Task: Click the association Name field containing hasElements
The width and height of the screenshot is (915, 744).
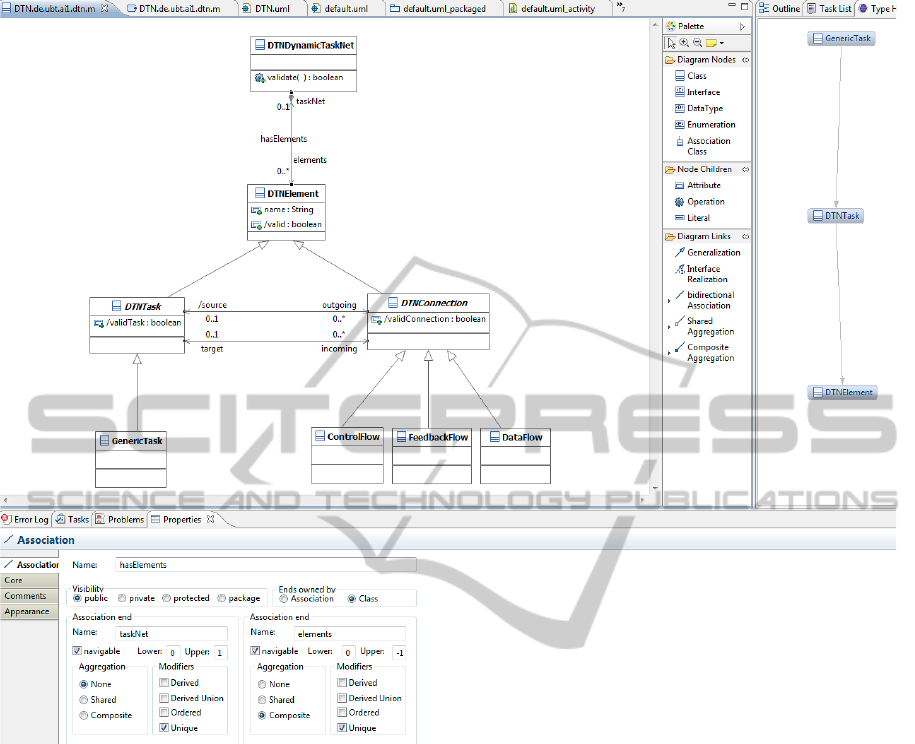Action: point(265,566)
